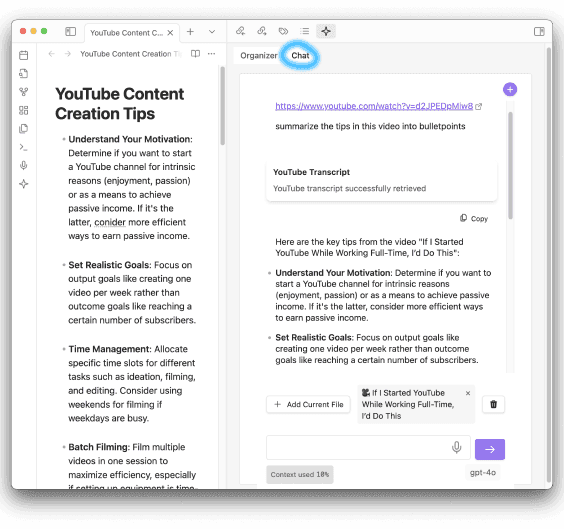Toggle the right sidebar panel icon
Screen dimensions: 564x529
click(x=539, y=31)
